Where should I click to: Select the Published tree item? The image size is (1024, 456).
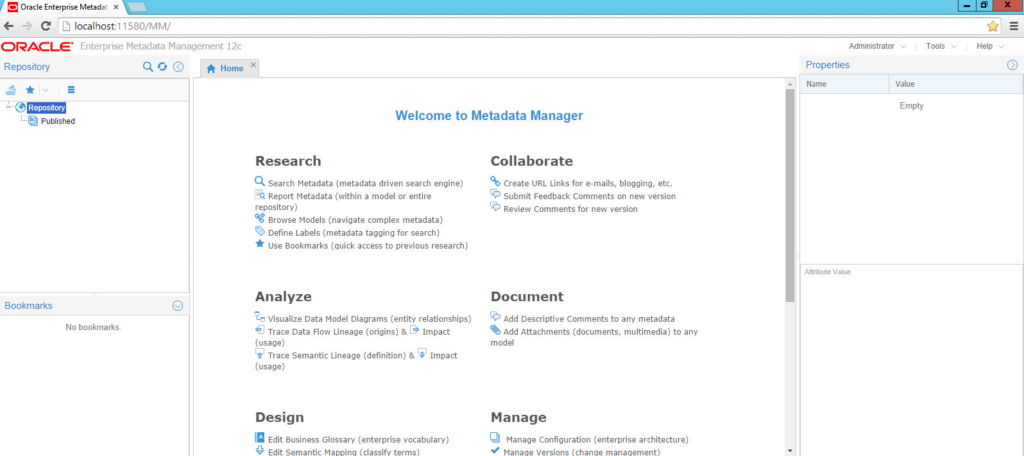pos(58,122)
